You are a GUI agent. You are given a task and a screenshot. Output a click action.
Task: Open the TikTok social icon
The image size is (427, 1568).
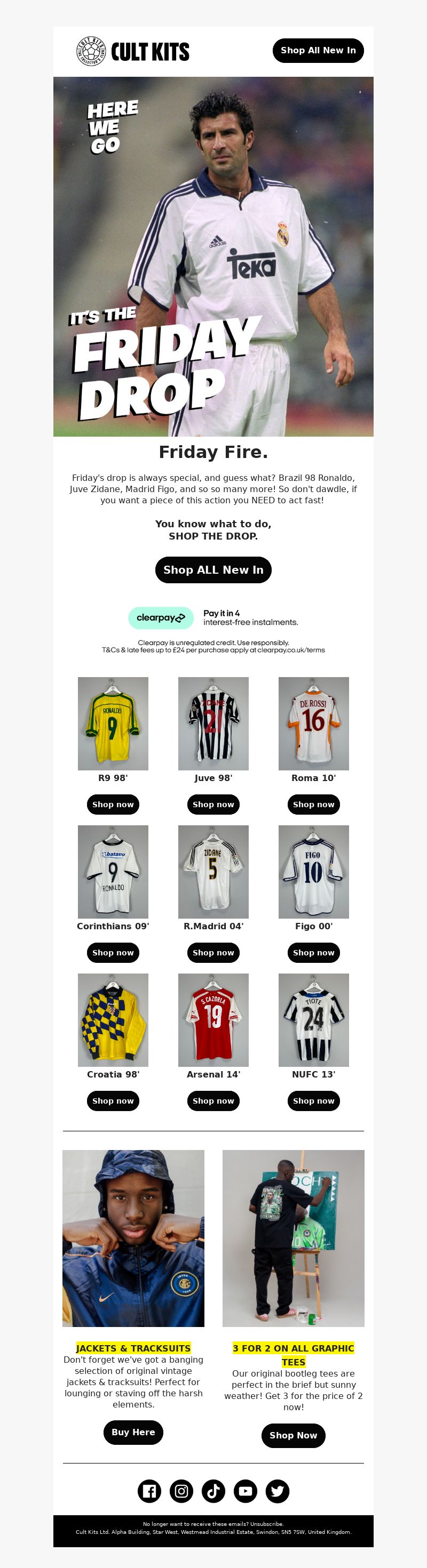[x=213, y=1491]
